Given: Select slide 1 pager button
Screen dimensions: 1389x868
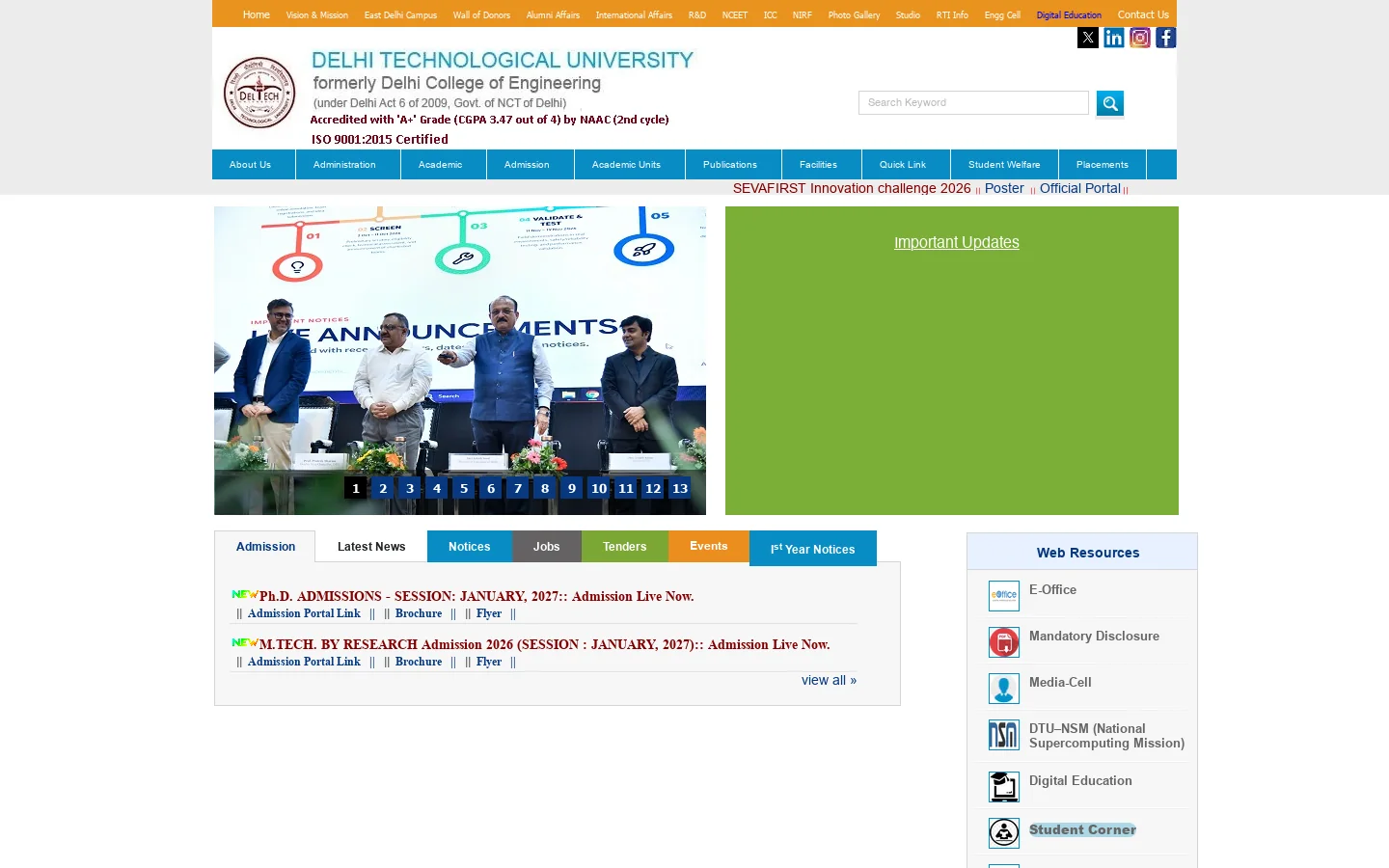Looking at the screenshot, I should (356, 488).
